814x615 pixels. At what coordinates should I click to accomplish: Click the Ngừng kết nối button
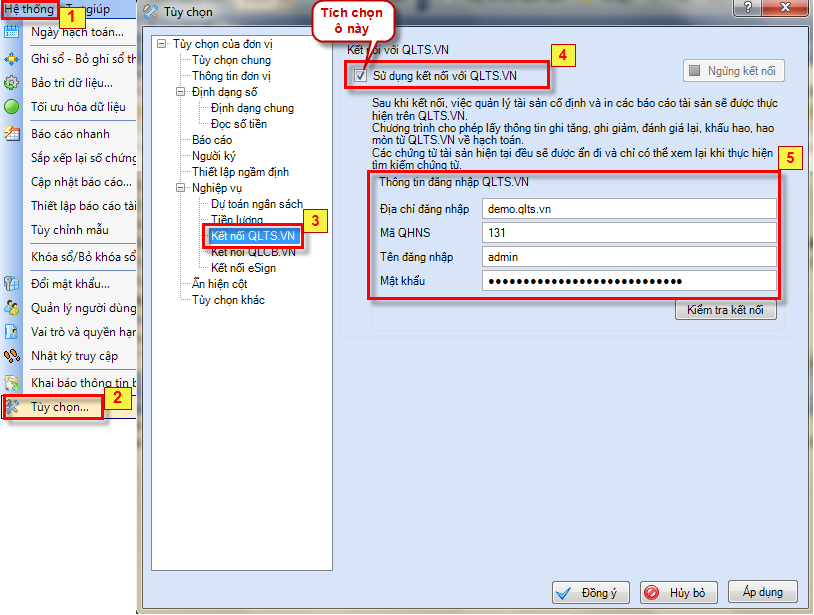(734, 71)
